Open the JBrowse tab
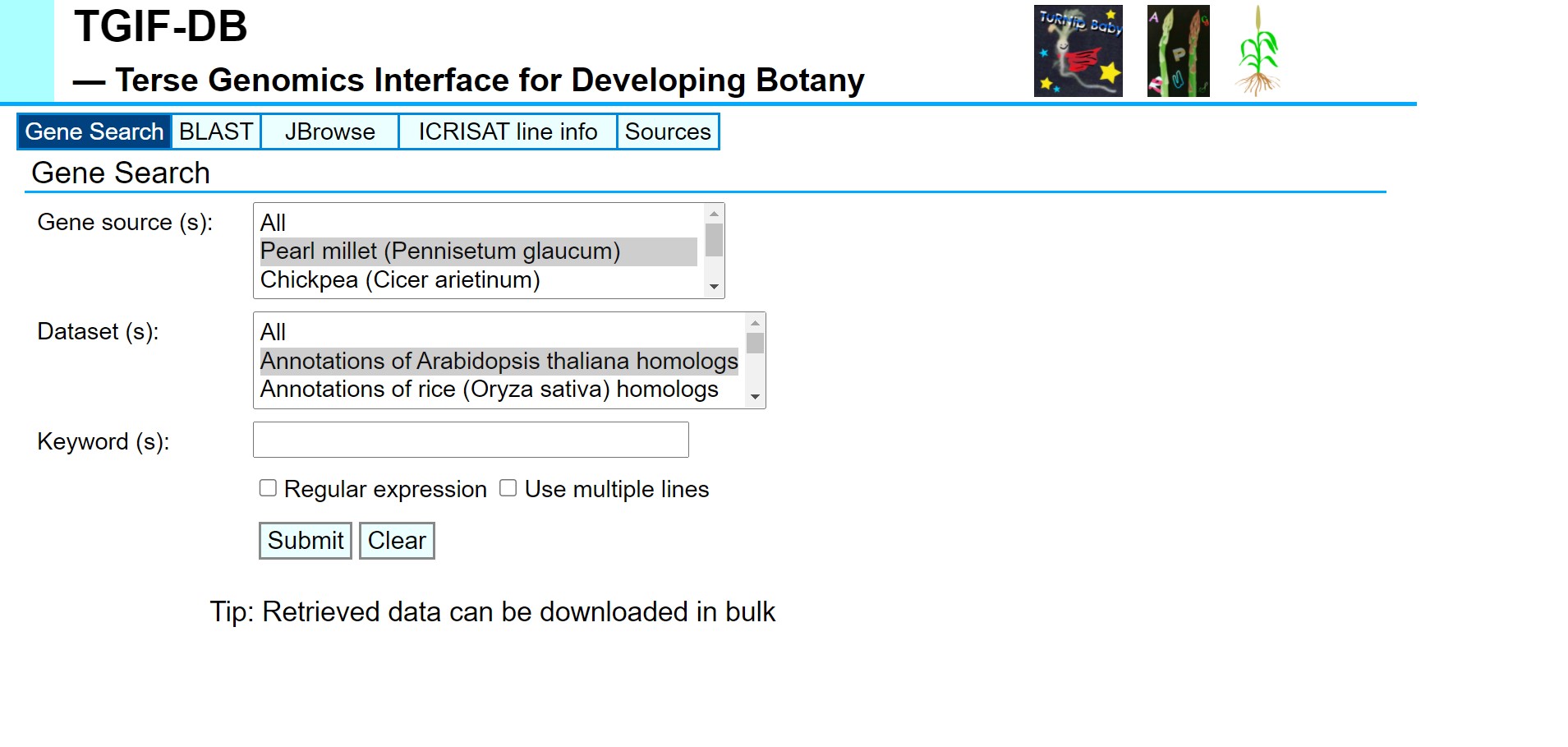Screen dimensions: 1568x747 point(329,131)
